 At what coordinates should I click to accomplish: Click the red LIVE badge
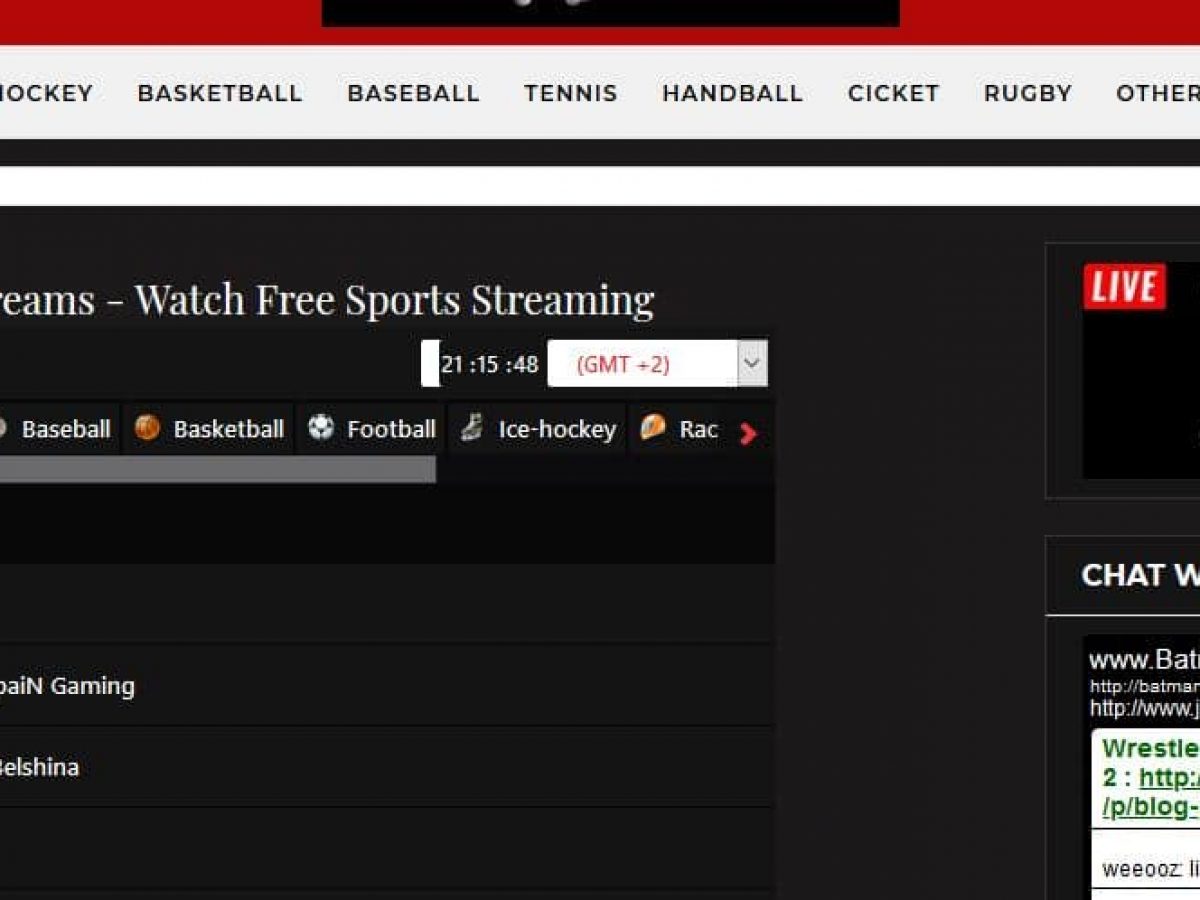(1124, 287)
